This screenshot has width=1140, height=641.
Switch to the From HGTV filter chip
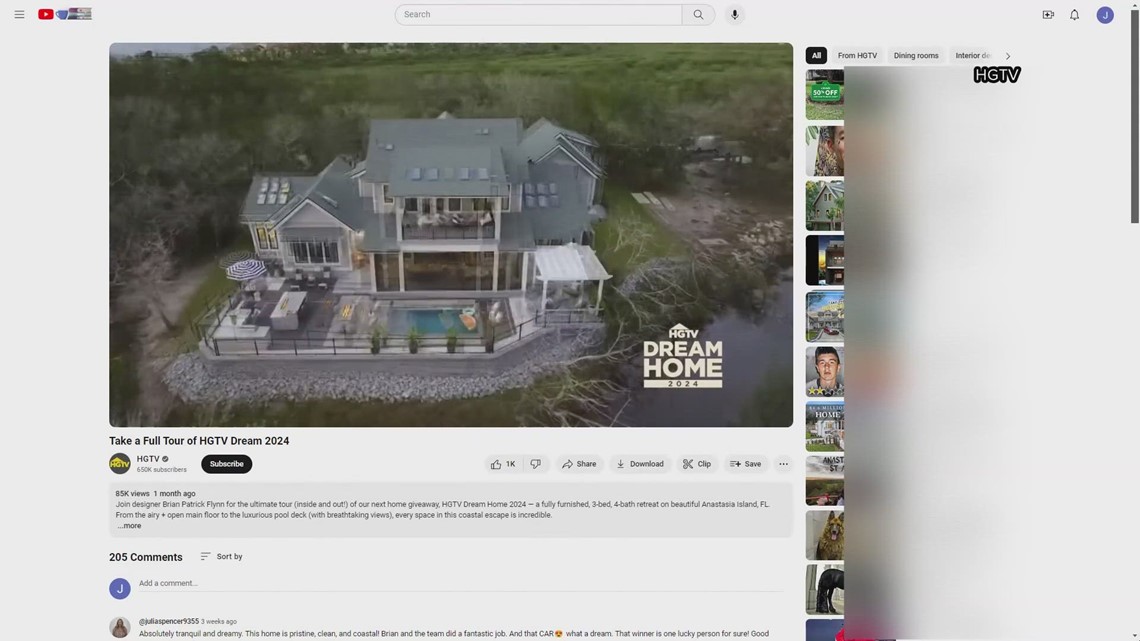tap(856, 55)
